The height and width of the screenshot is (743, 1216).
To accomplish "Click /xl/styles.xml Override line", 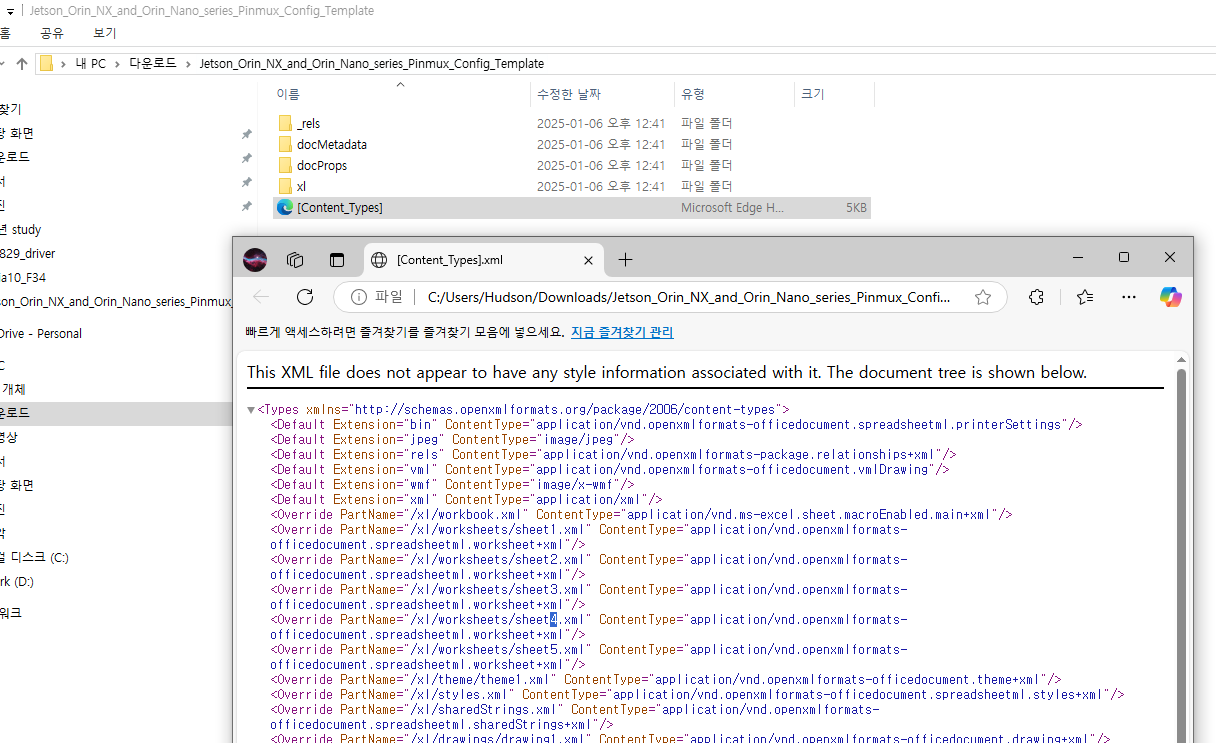I will [x=697, y=694].
